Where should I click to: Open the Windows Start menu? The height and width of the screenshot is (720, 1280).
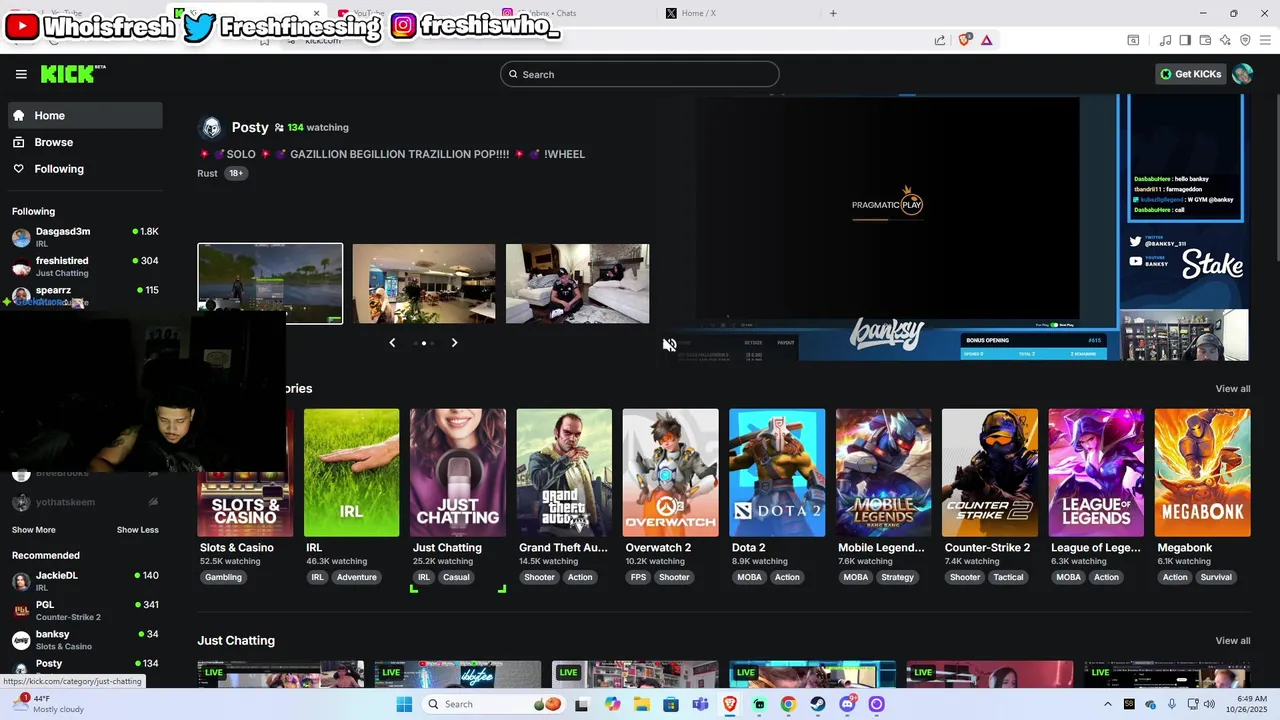(x=404, y=704)
